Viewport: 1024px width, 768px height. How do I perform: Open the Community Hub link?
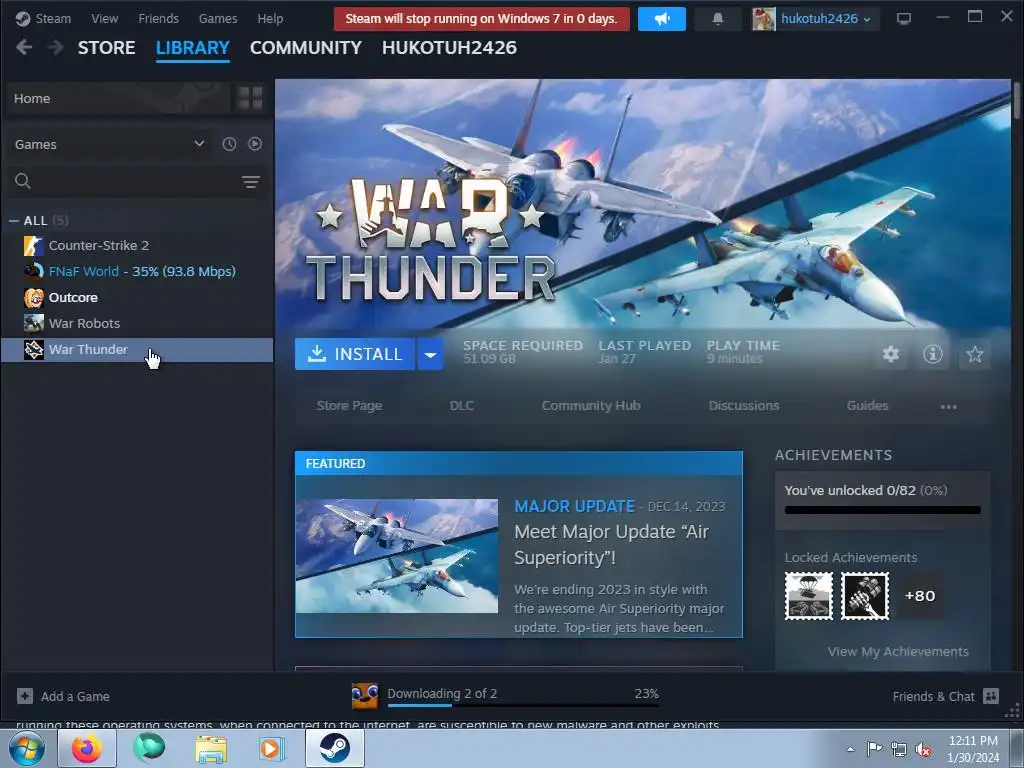(x=591, y=406)
